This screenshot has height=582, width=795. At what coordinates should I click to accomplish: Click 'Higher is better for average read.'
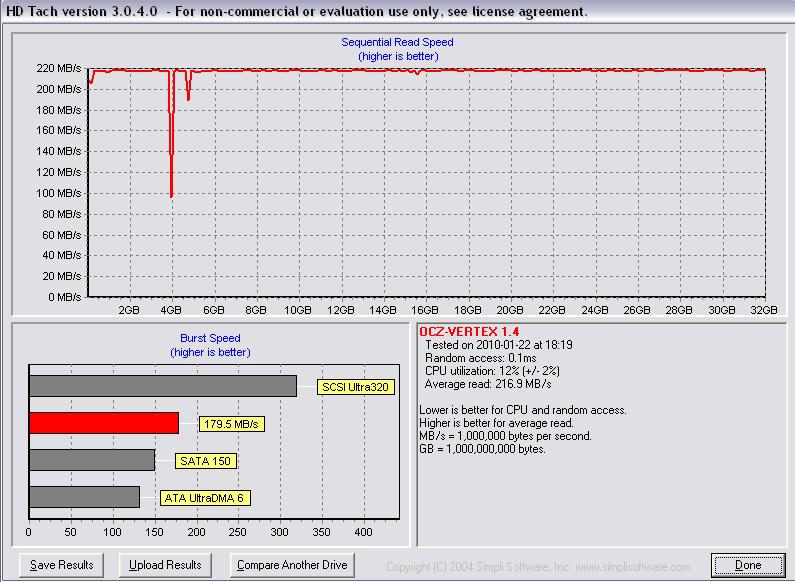click(496, 423)
